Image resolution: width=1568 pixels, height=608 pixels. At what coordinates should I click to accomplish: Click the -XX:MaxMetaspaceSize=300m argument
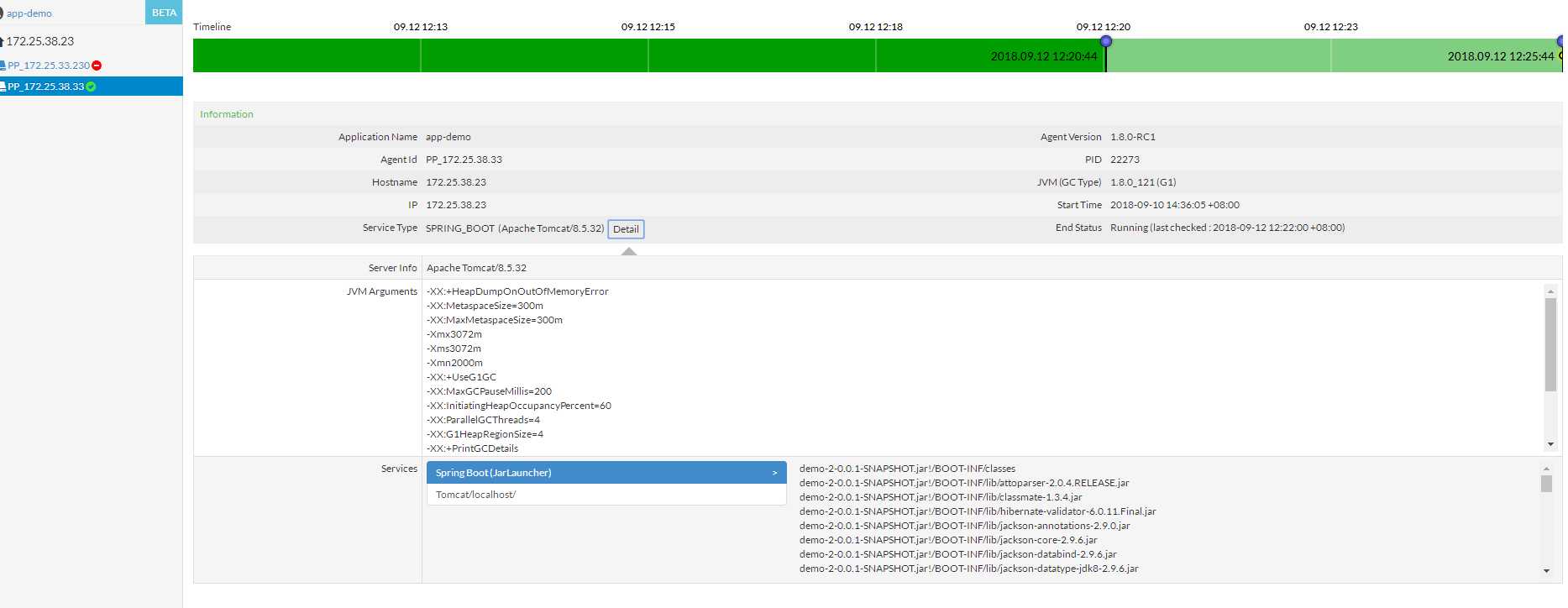click(x=495, y=320)
